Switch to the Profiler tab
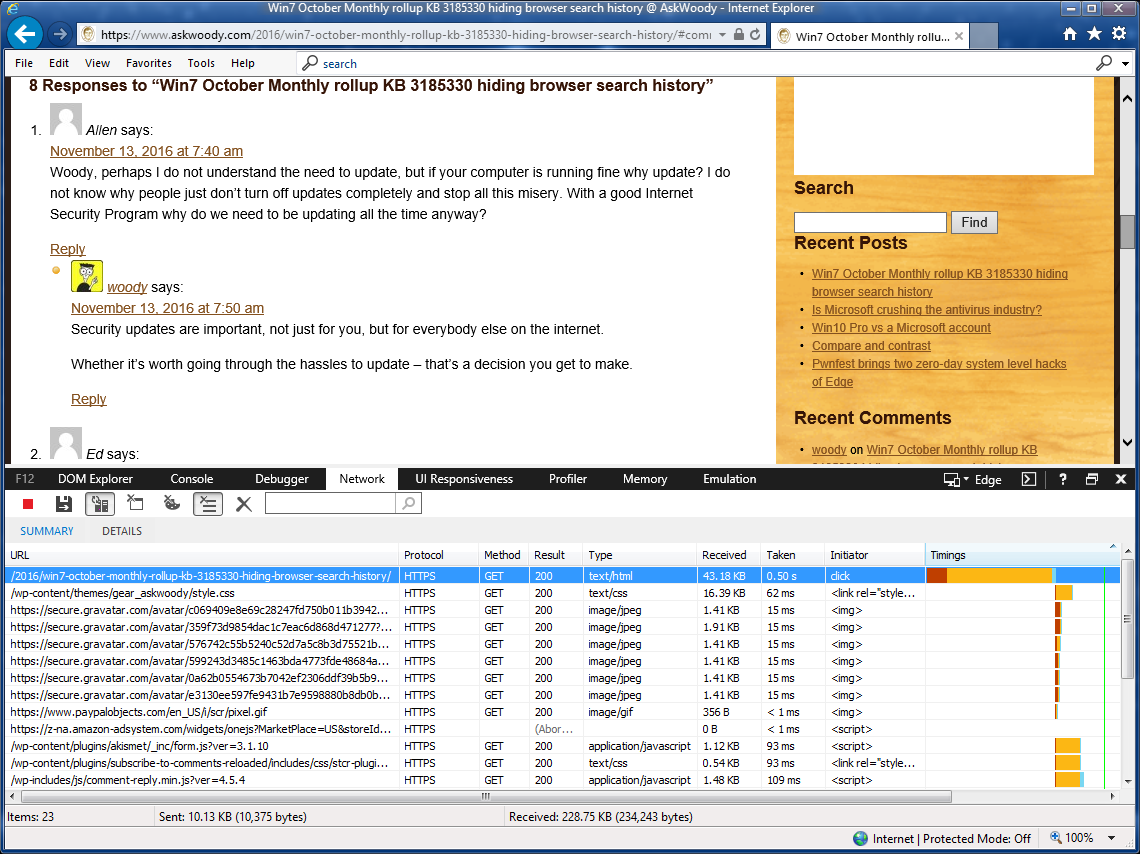1140x854 pixels. 568,479
